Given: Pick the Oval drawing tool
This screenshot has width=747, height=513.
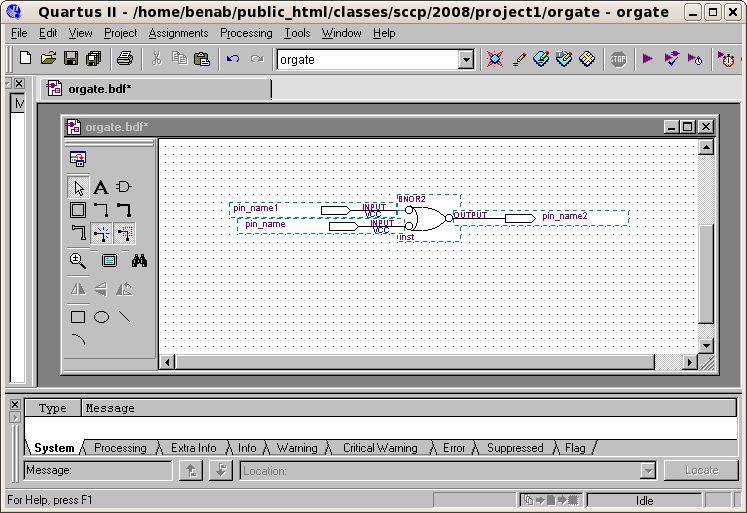Looking at the screenshot, I should tap(101, 317).
